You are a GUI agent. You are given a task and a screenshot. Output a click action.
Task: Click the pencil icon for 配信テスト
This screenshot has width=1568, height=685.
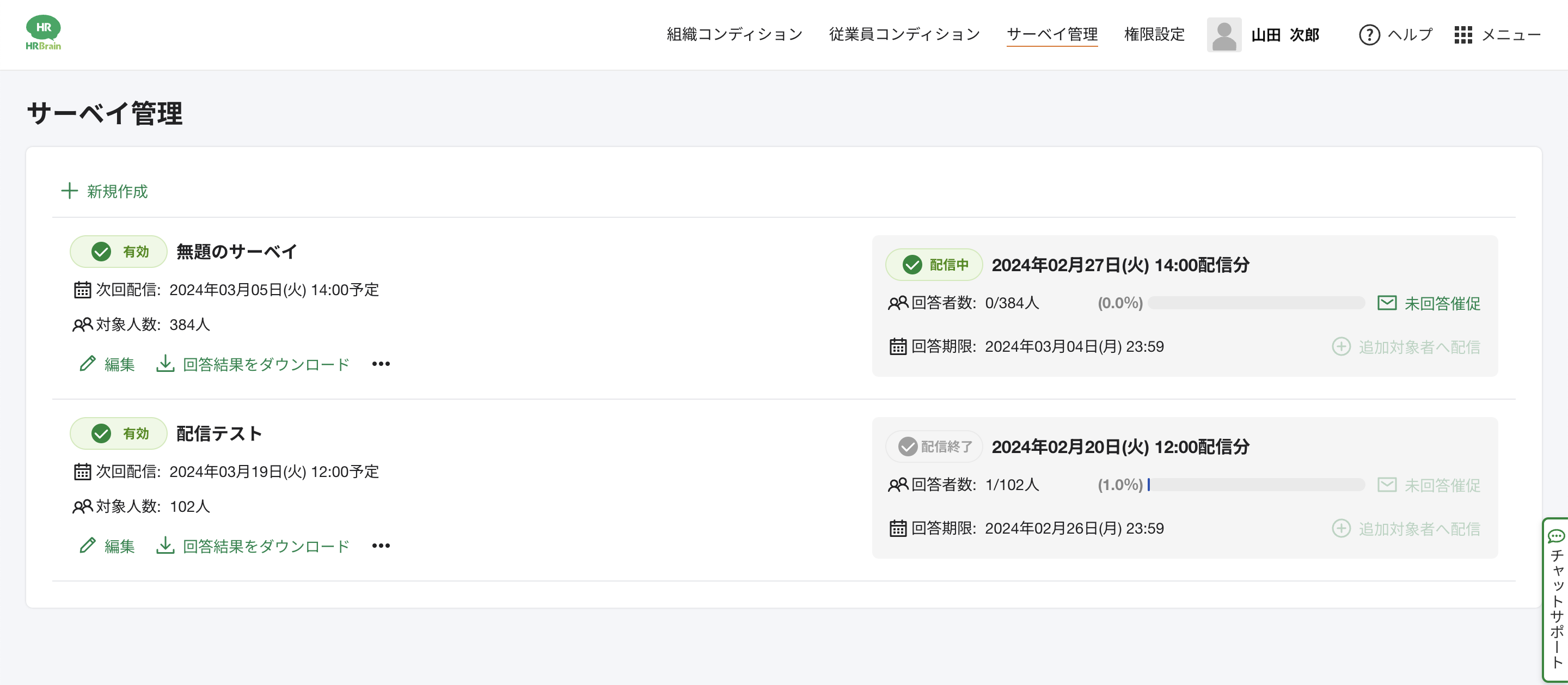[x=88, y=546]
